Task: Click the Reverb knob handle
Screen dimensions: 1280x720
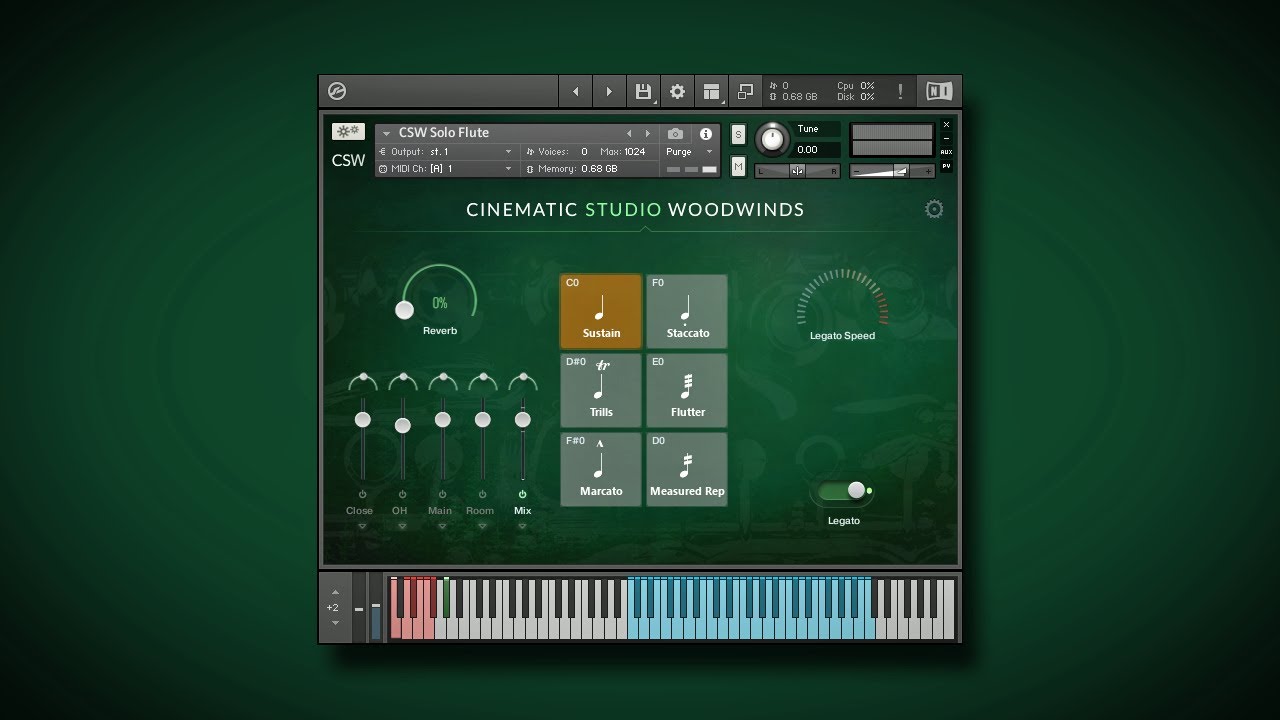Action: [x=404, y=310]
